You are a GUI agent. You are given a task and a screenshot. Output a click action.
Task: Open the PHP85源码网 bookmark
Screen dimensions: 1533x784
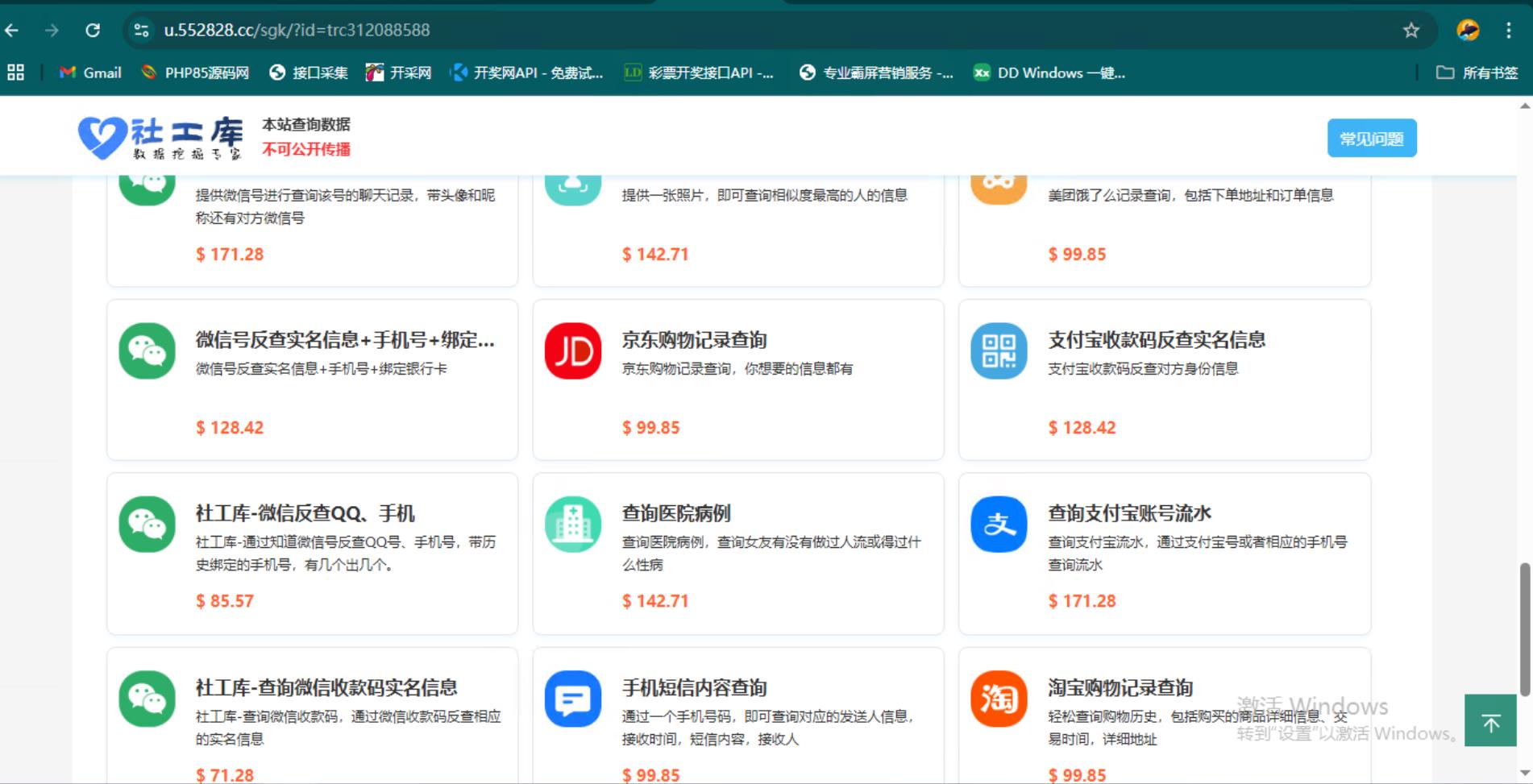(194, 73)
